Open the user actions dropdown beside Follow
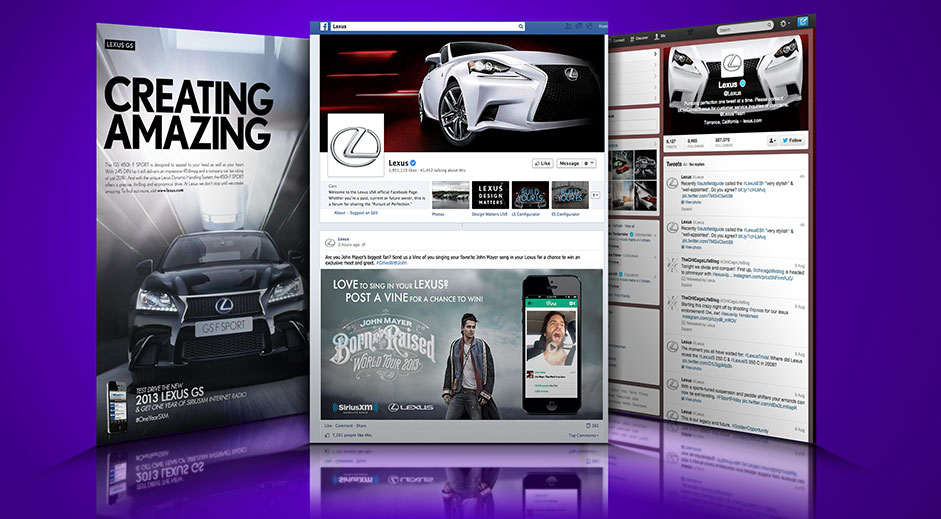 coord(772,141)
